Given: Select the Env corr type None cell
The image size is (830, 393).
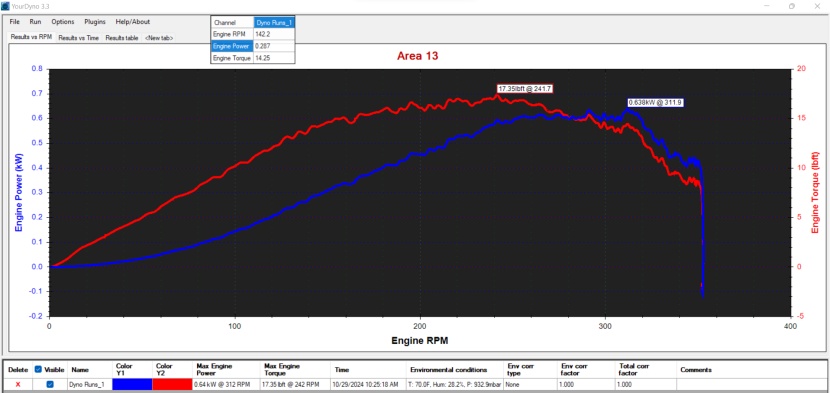Looking at the screenshot, I should [x=531, y=385].
